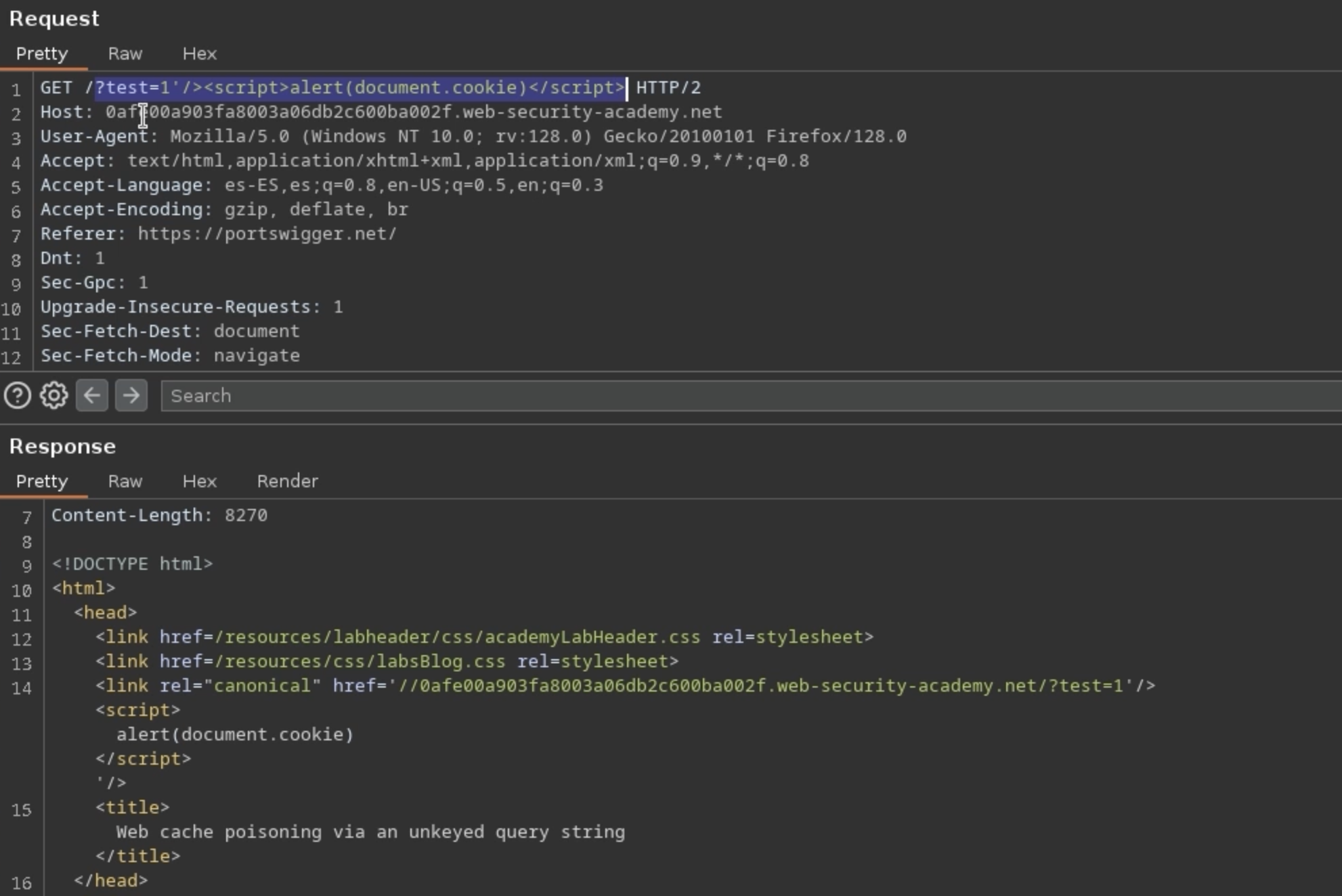Click the alert(document.cookie) line in response

pyautogui.click(x=234, y=735)
